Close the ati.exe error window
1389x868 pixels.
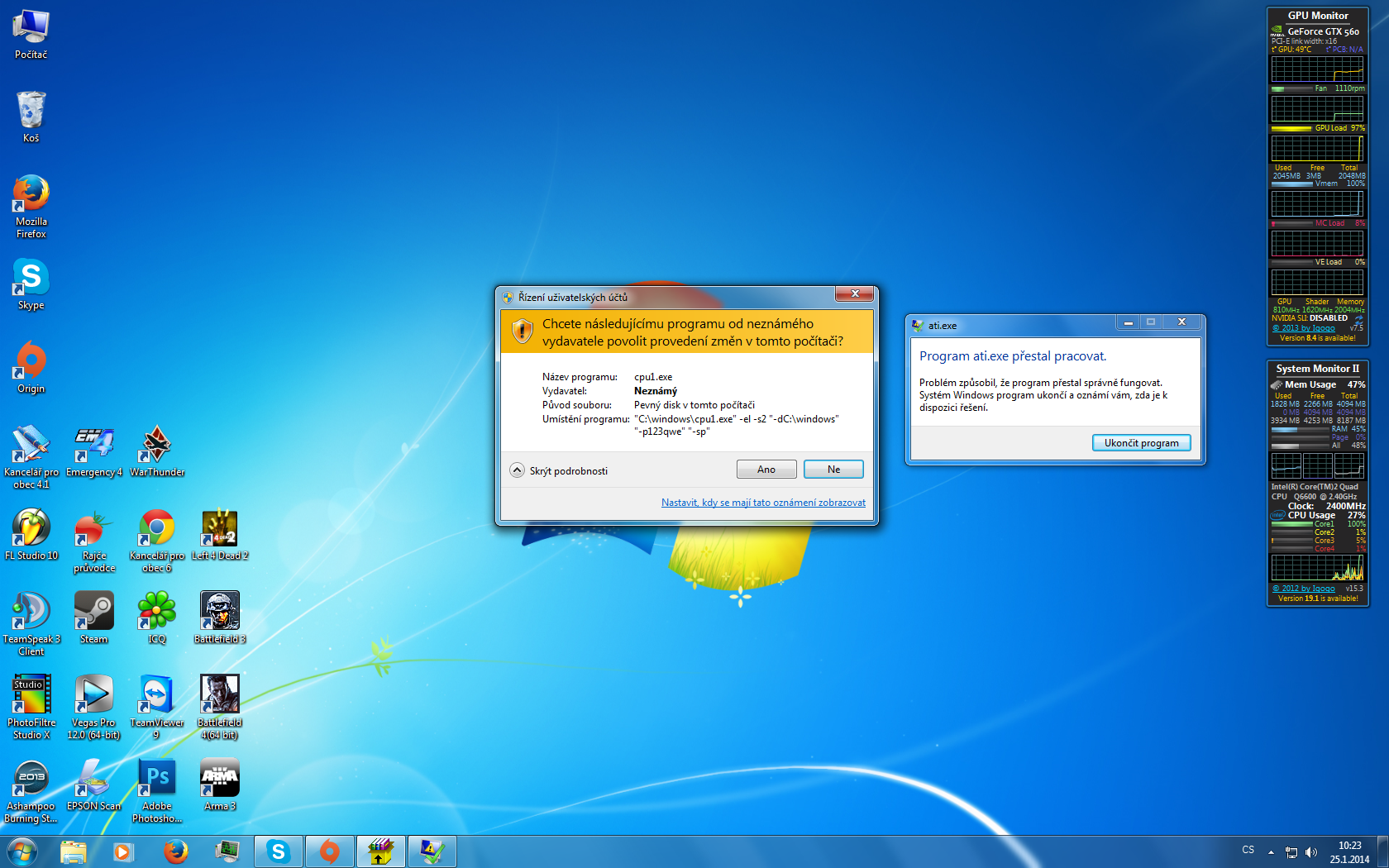point(1181,322)
